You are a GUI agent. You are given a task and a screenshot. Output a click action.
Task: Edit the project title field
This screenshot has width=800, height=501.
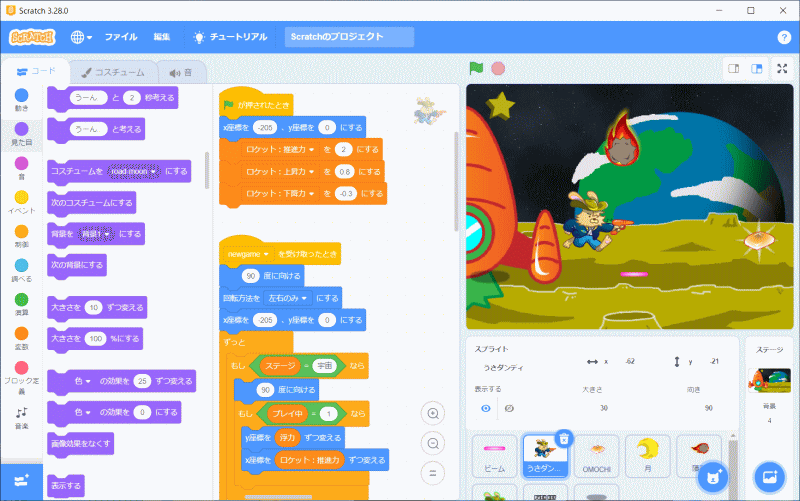[x=349, y=37]
